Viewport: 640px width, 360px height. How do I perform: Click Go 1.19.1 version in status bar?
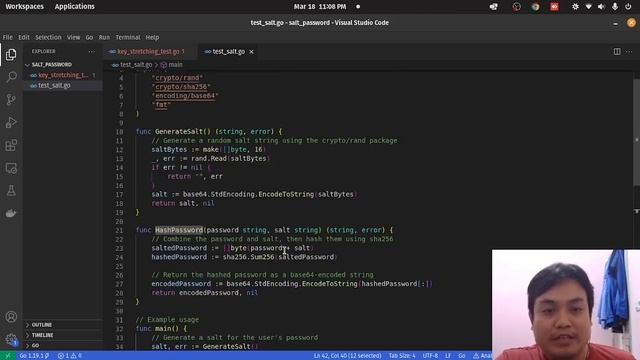[34, 356]
